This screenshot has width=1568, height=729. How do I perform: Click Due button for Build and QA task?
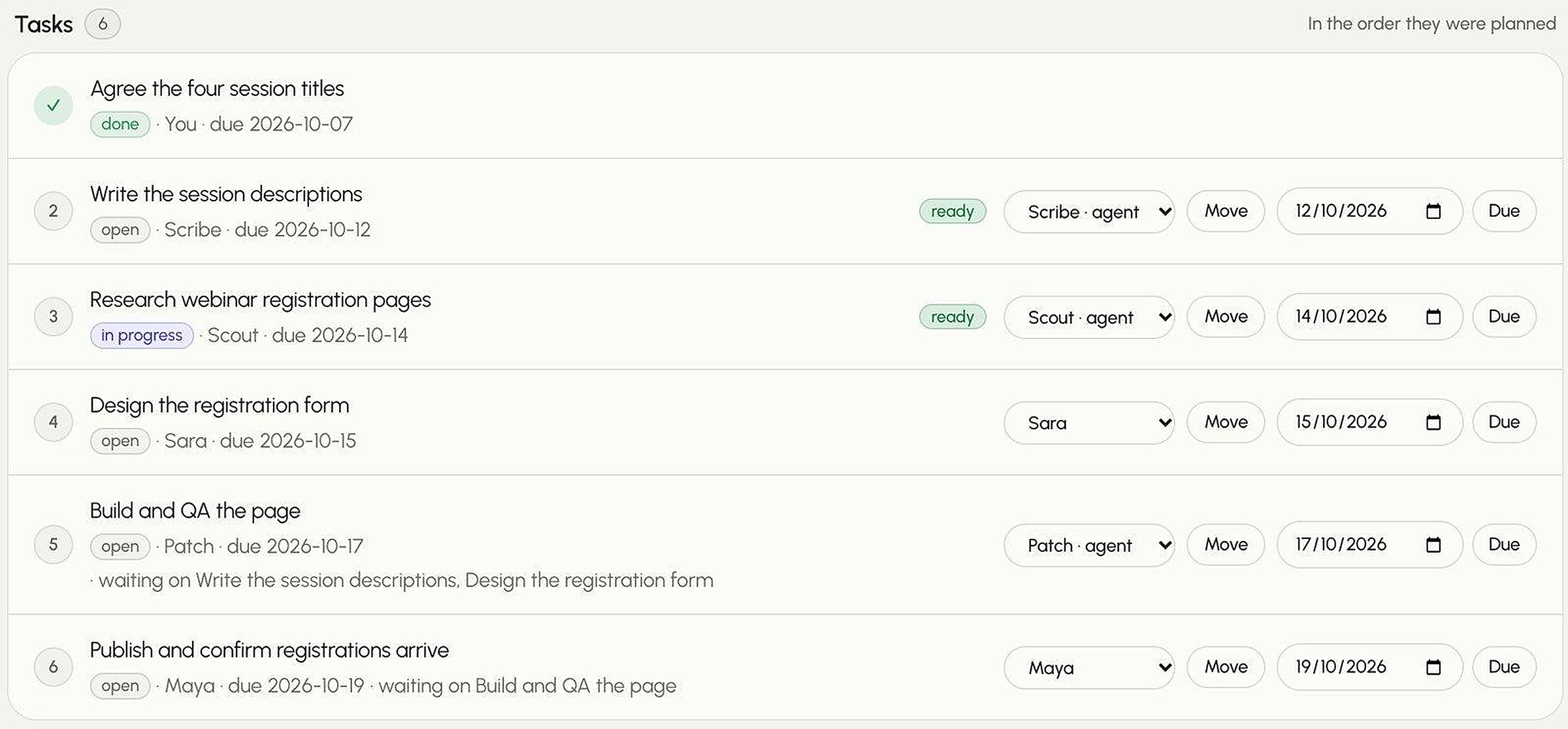click(x=1504, y=544)
